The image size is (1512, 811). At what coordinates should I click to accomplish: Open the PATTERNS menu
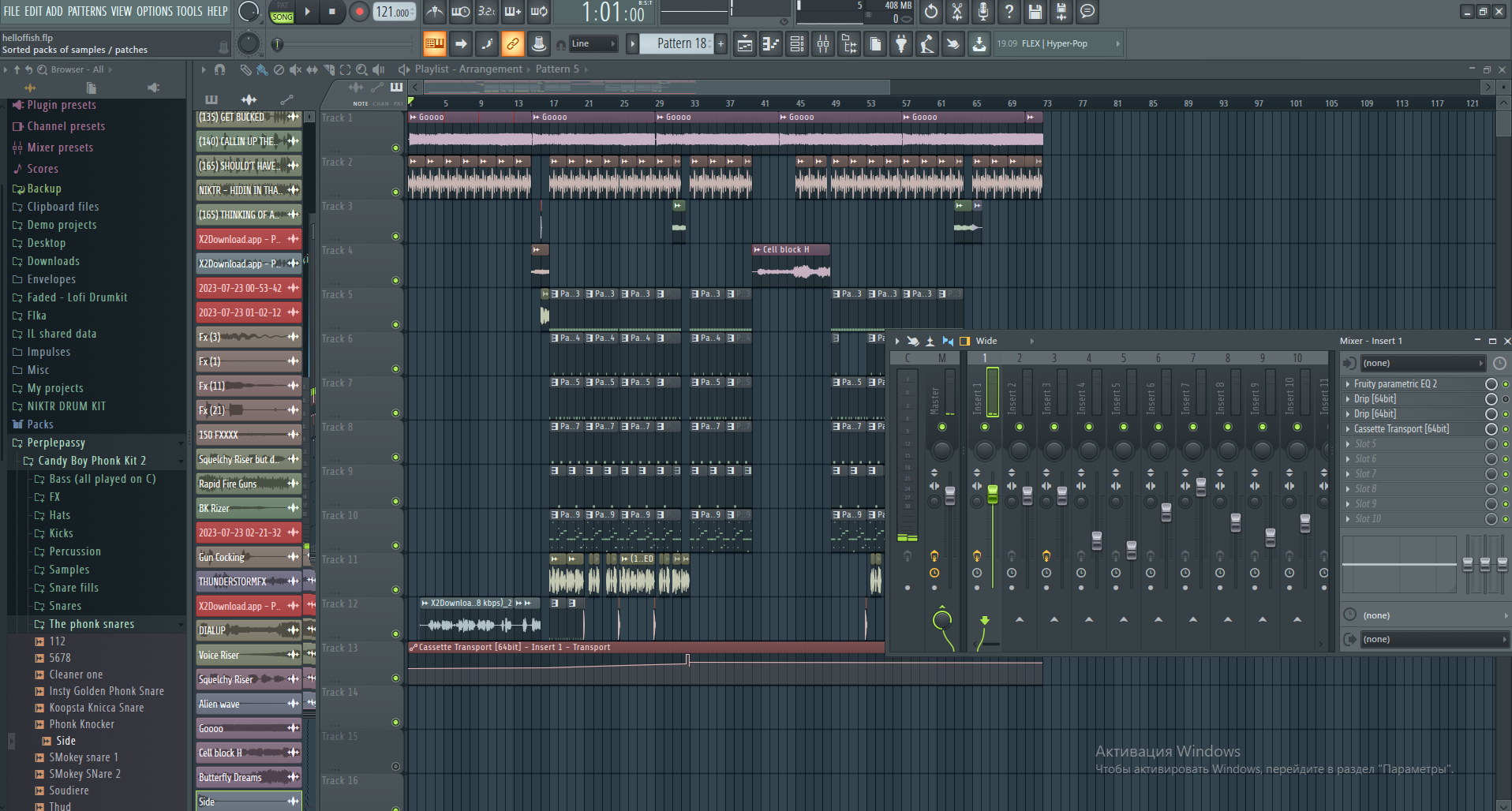coord(87,11)
